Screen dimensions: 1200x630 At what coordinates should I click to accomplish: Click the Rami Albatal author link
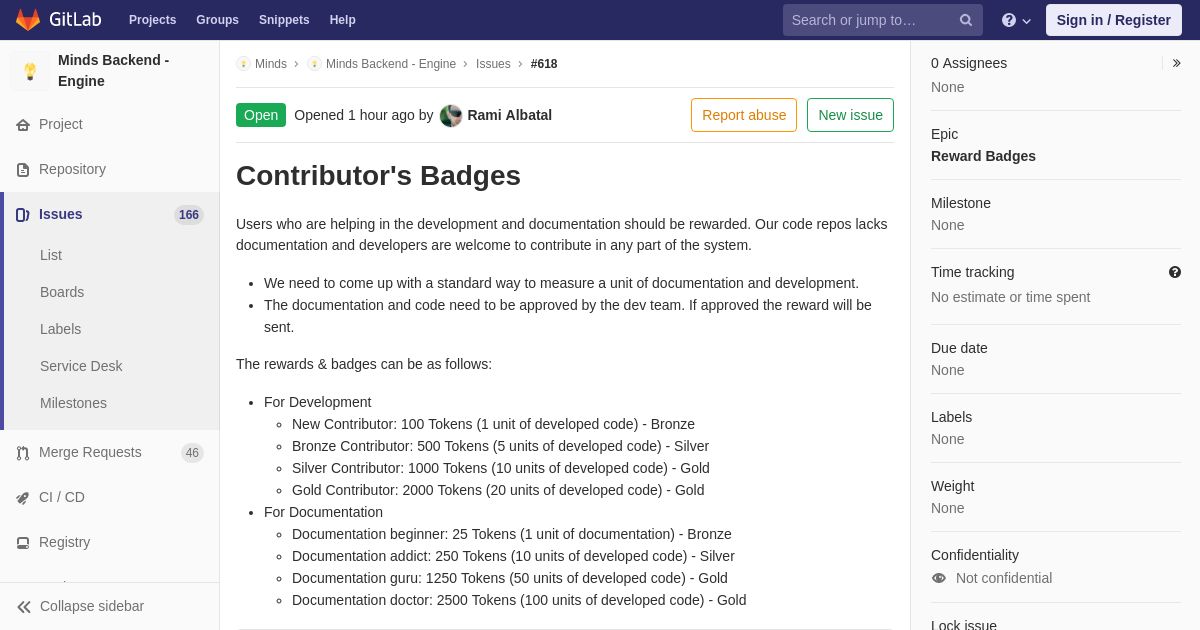509,115
